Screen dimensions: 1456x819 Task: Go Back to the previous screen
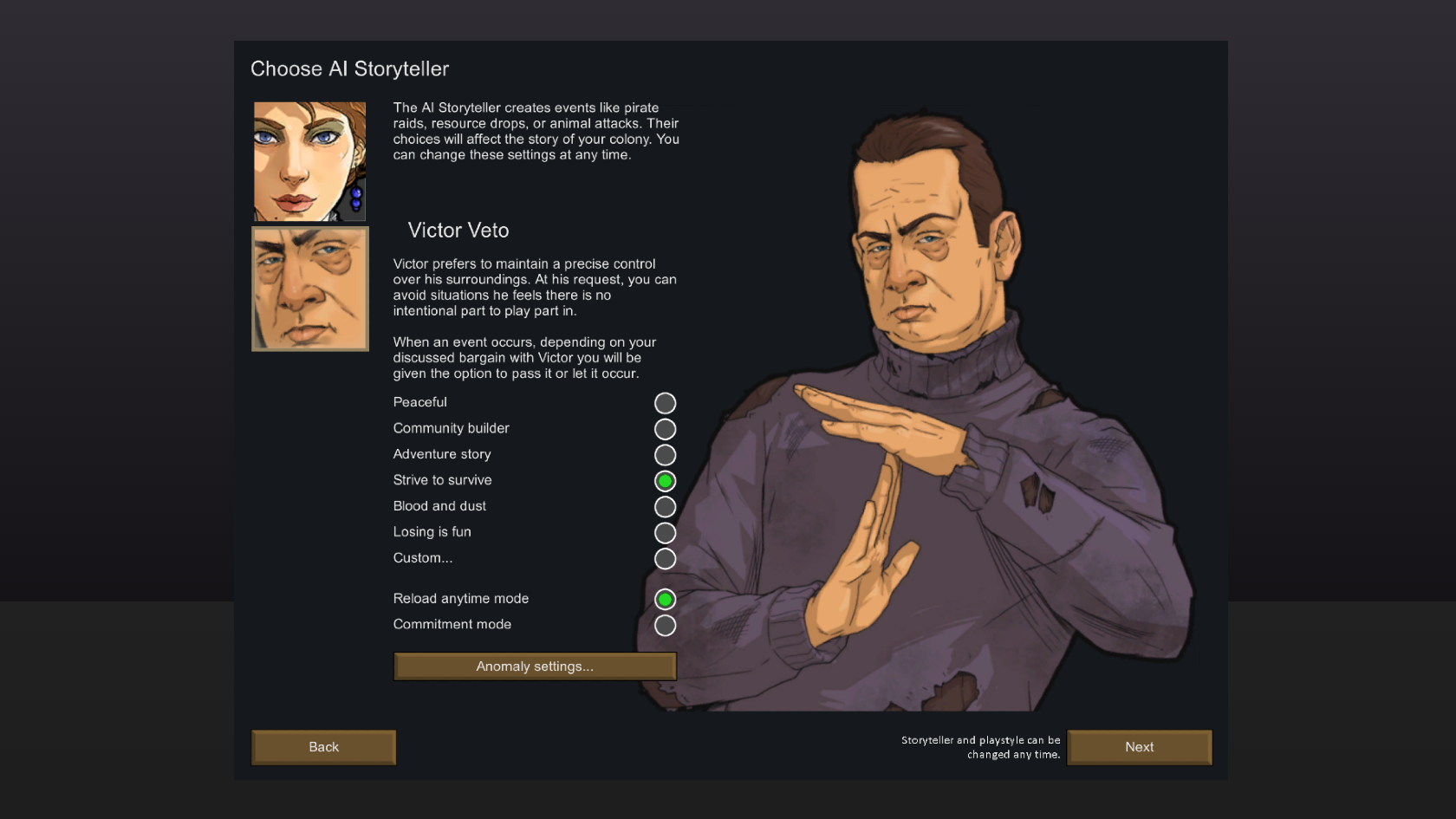[323, 747]
